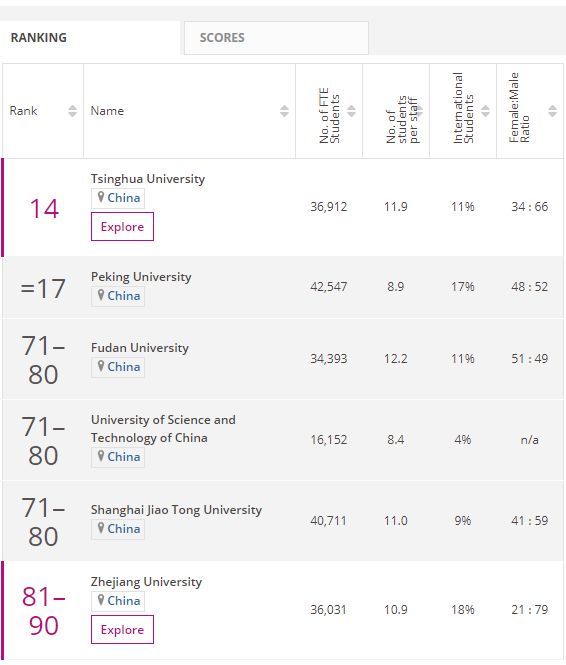Image resolution: width=566 pixels, height=665 pixels.
Task: Sort table by Name column arrows
Action: 284,111
